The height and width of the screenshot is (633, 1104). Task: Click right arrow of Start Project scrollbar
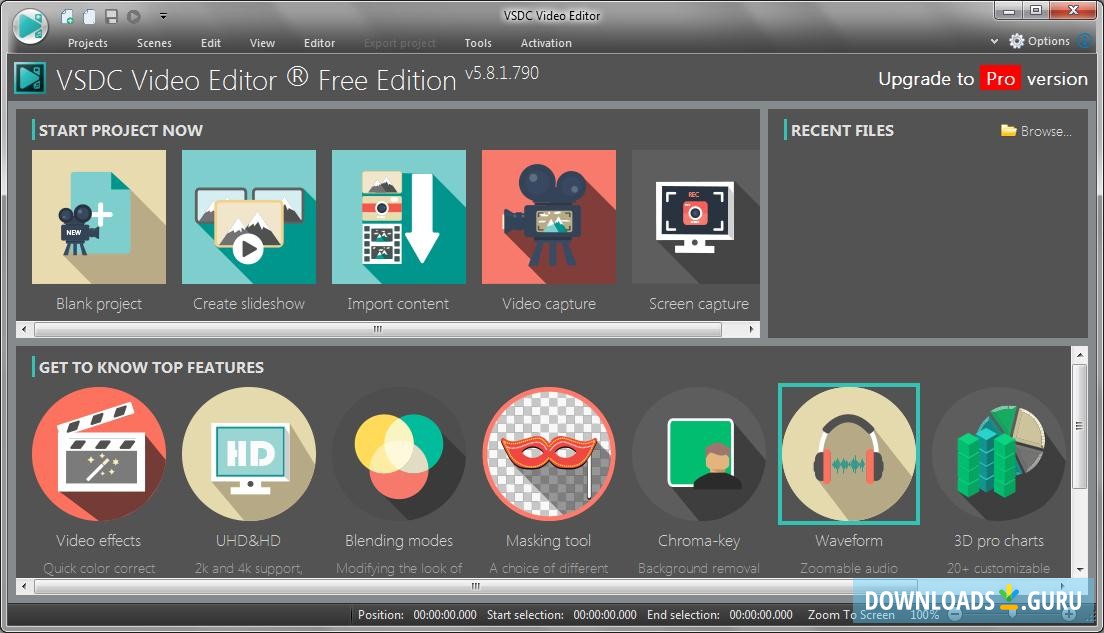tap(751, 329)
